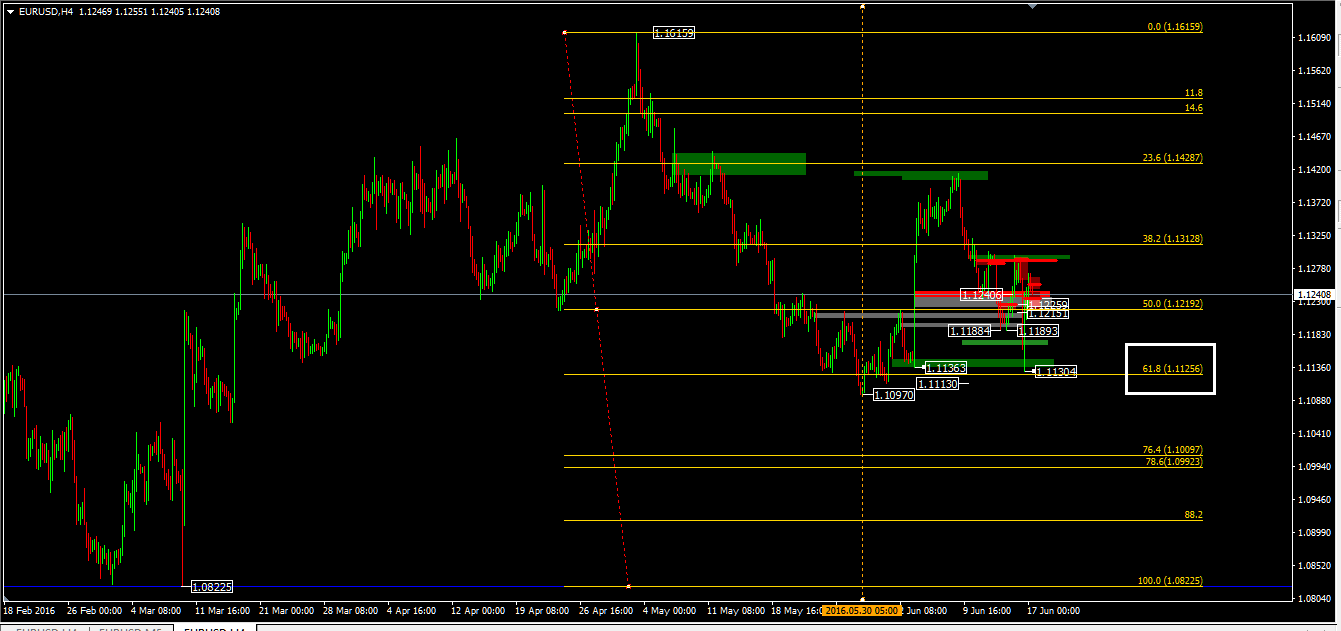Viewport: 1341px width, 631px height.
Task: Click the 2016.05.30 05:00 vertical line date label
Action: [x=862, y=610]
